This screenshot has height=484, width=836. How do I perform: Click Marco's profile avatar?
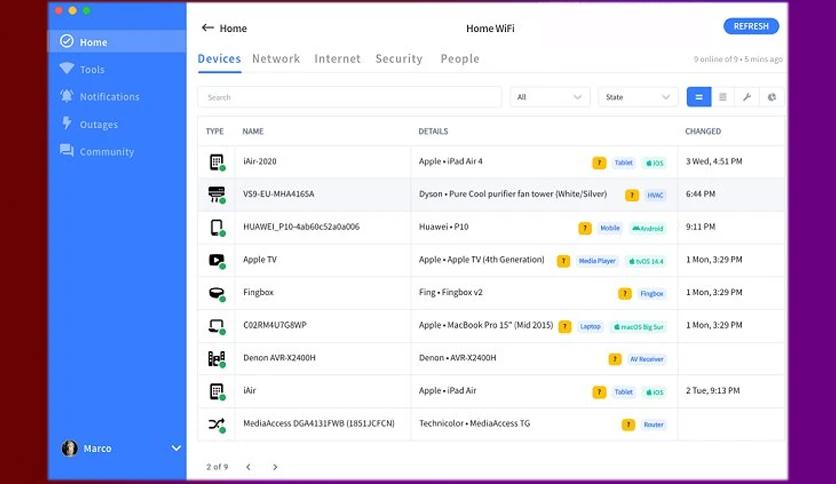point(69,448)
